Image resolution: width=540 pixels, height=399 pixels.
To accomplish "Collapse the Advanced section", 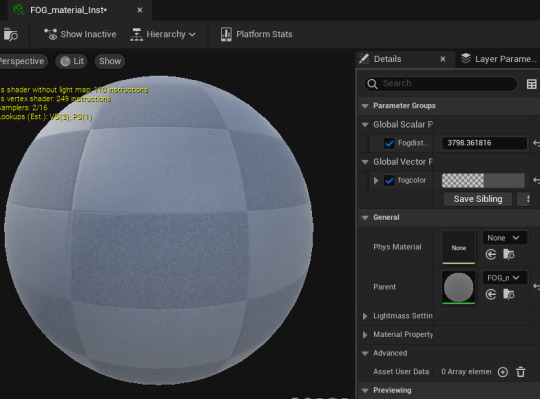I will [365, 353].
